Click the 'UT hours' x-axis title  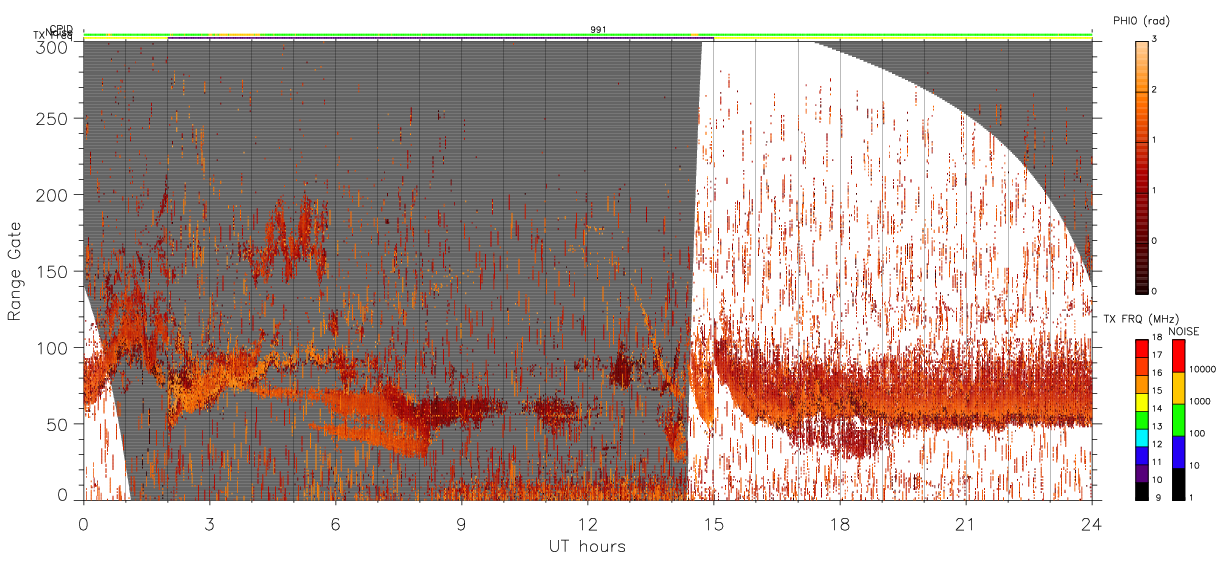[587, 547]
